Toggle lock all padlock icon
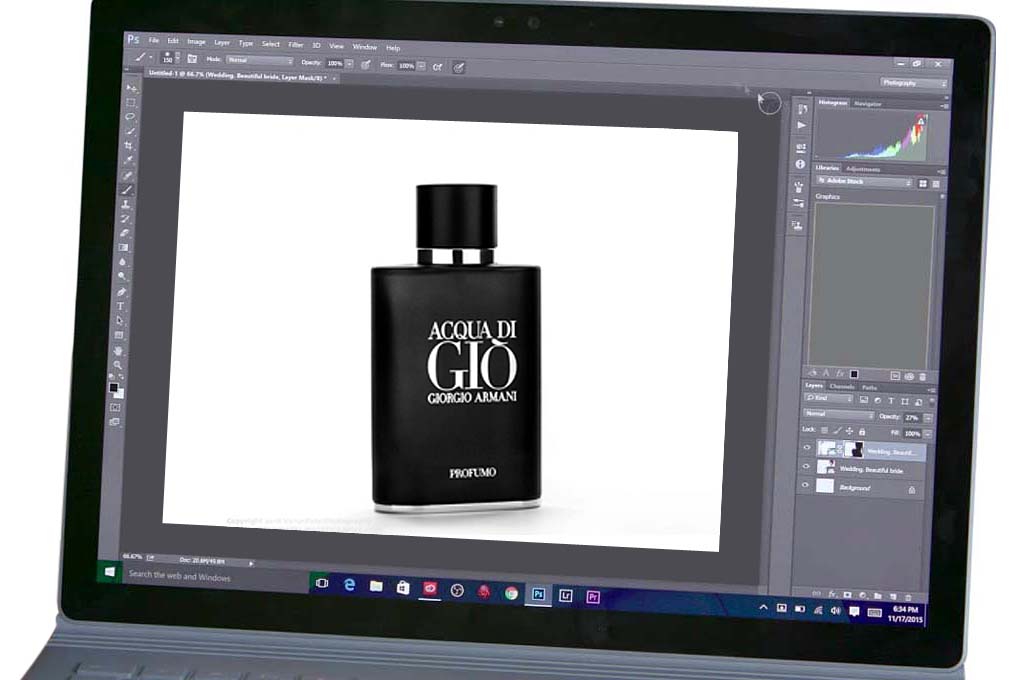The width and height of the screenshot is (1024, 680). (x=862, y=432)
